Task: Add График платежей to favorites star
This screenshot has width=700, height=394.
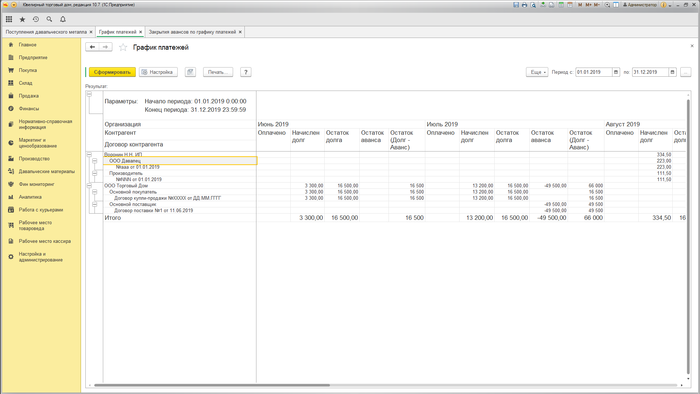Action: click(123, 47)
